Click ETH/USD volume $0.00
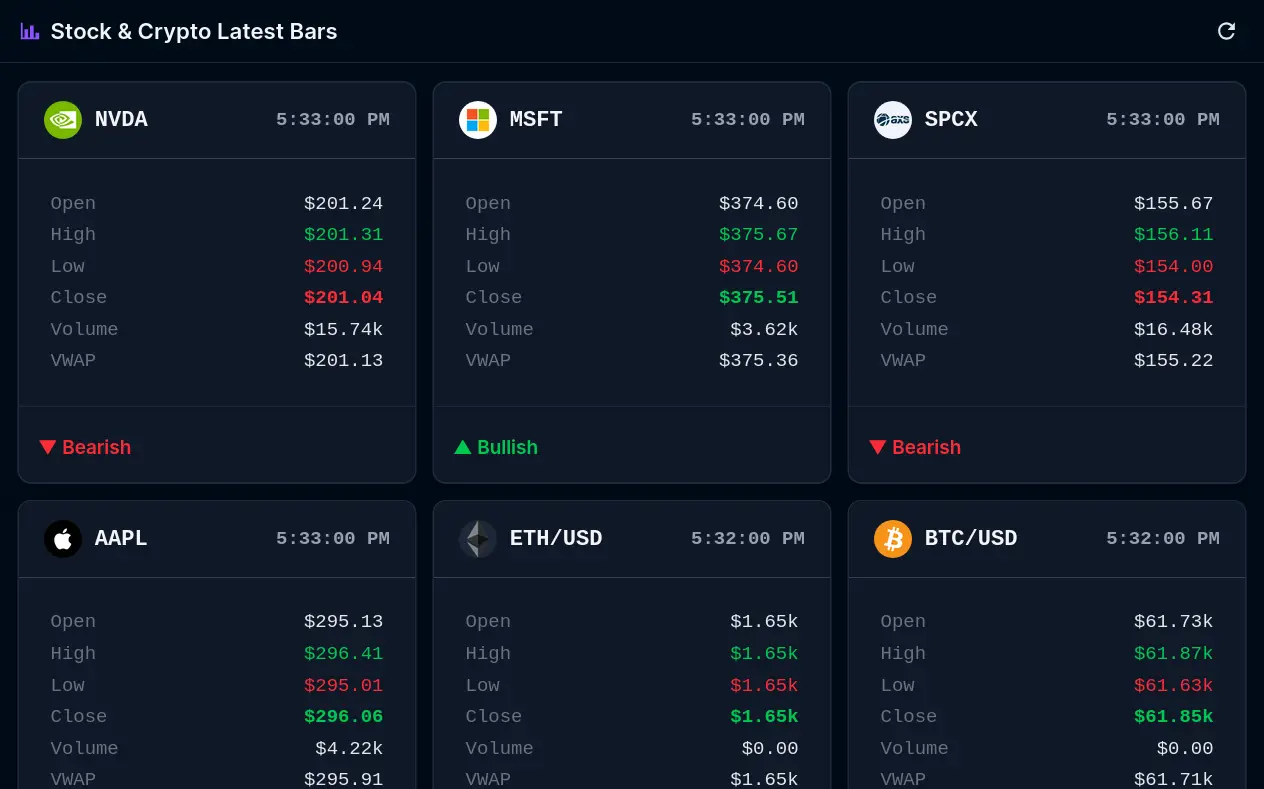This screenshot has width=1264, height=789. [x=770, y=749]
